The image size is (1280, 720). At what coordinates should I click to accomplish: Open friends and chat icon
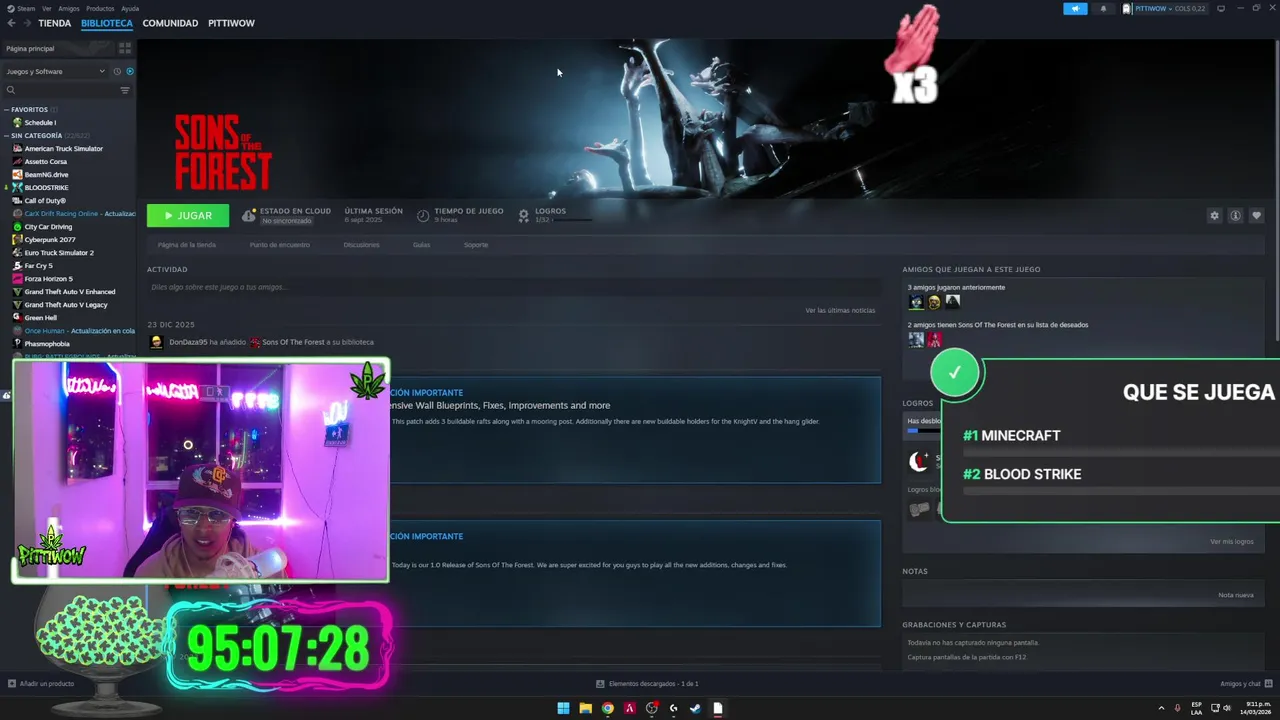click(1269, 684)
